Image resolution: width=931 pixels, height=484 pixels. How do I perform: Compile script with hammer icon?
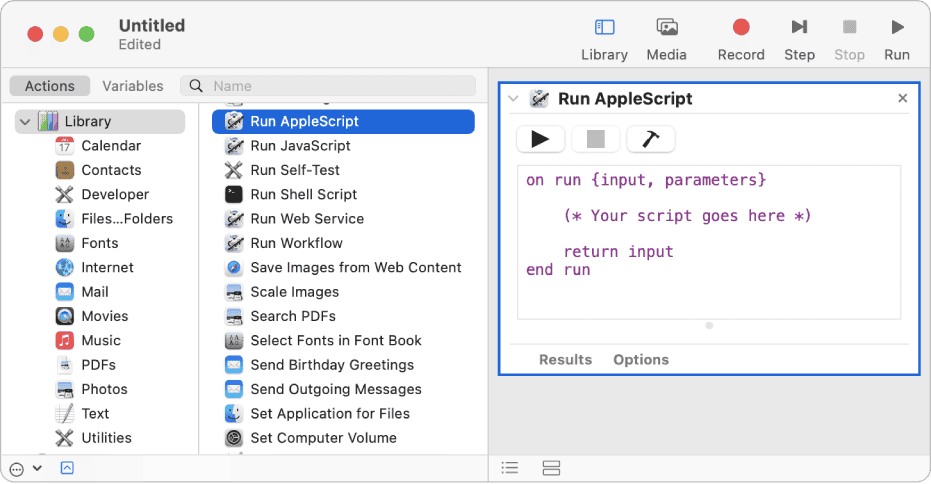pyautogui.click(x=650, y=139)
